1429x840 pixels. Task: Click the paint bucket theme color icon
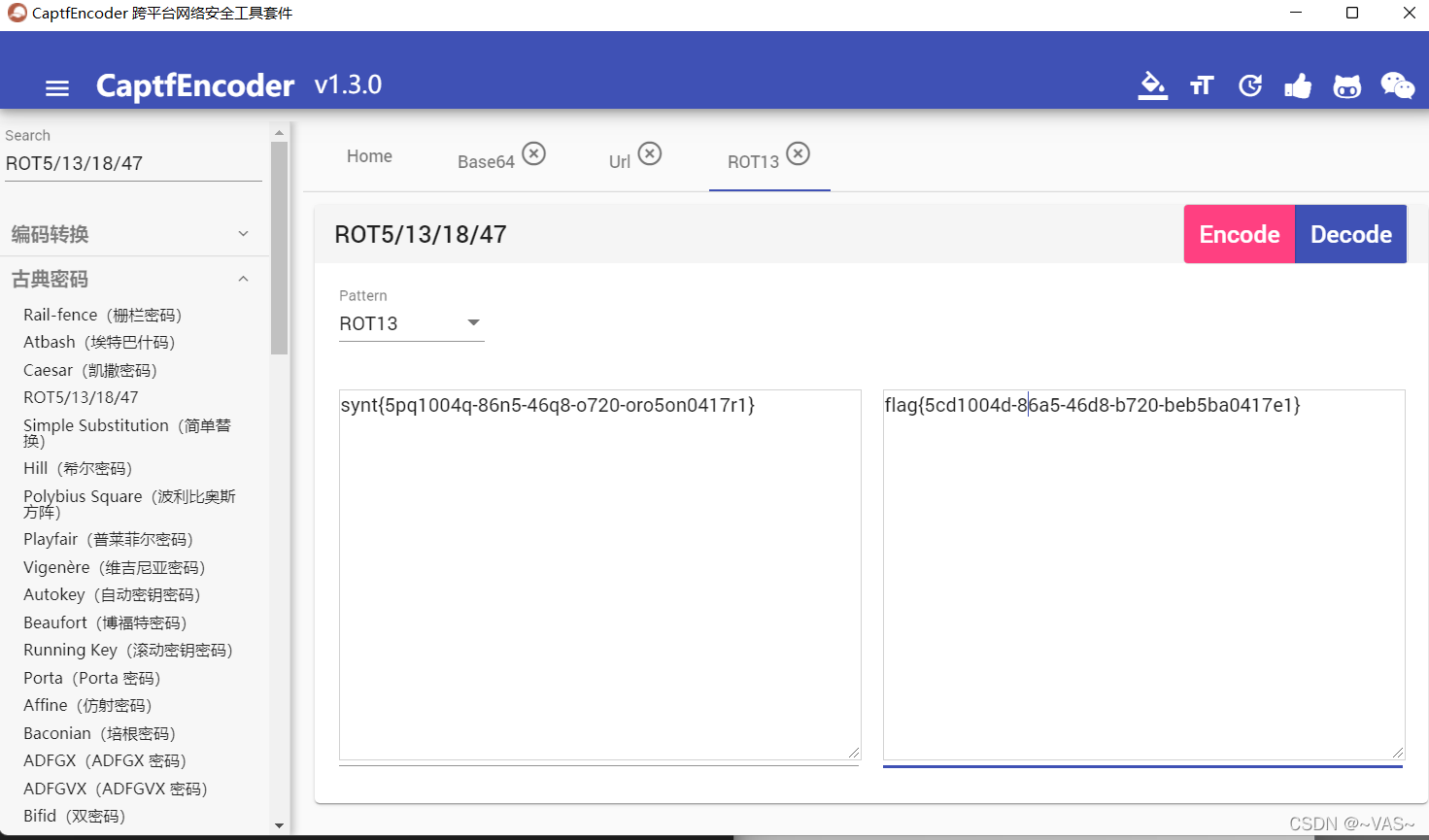1153,85
